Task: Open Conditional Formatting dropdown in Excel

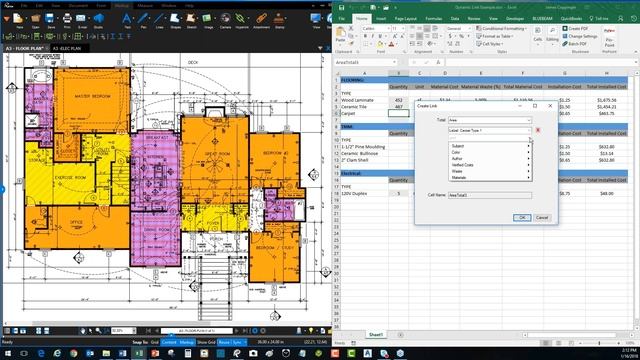Action: (x=501, y=29)
